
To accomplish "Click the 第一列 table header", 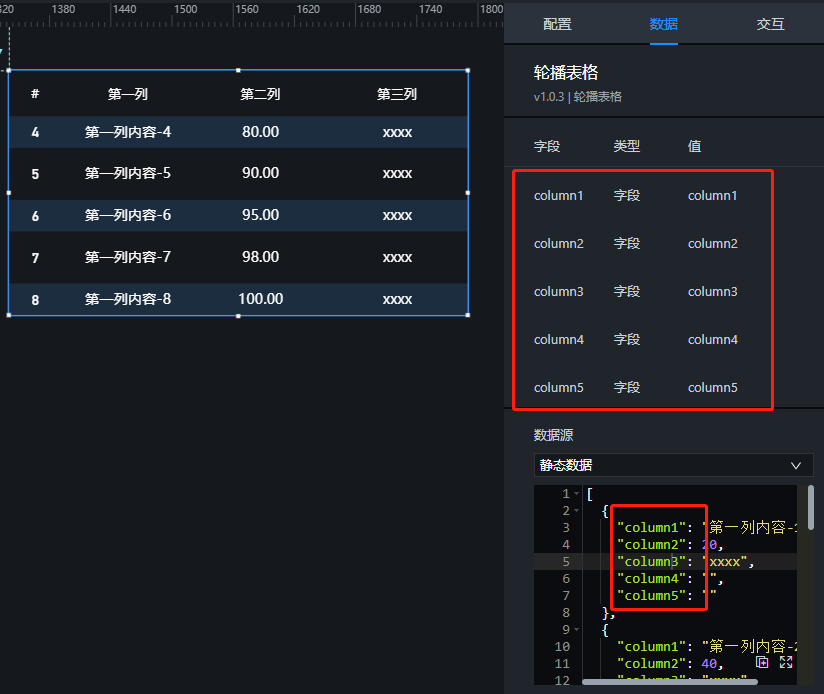I will [128, 95].
